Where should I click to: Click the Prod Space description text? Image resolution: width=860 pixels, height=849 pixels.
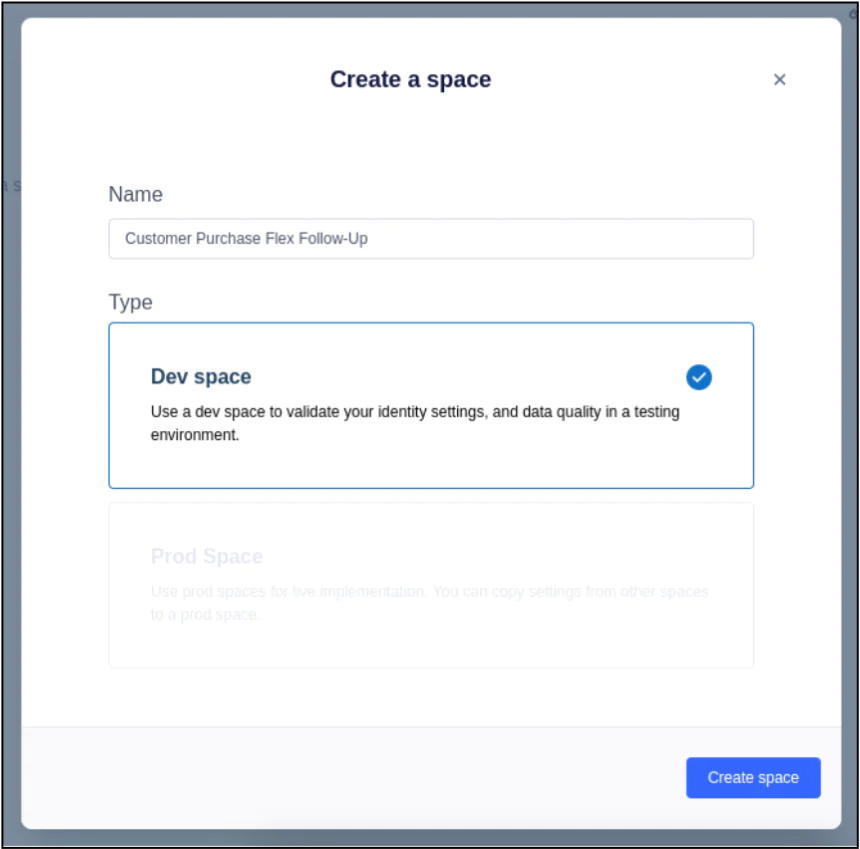pos(429,603)
